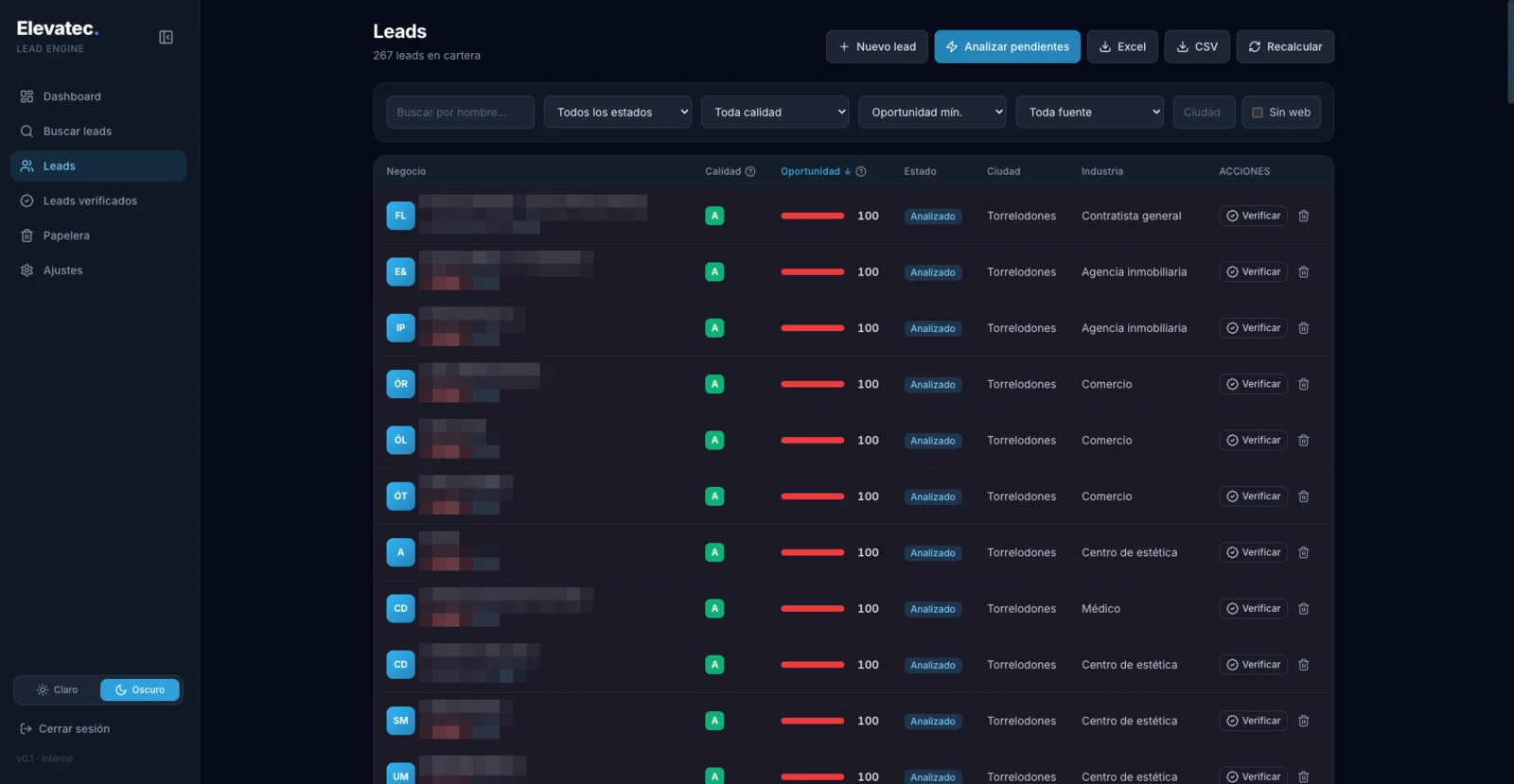The image size is (1514, 784).
Task: Export leads with Excel button
Action: pyautogui.click(x=1122, y=46)
